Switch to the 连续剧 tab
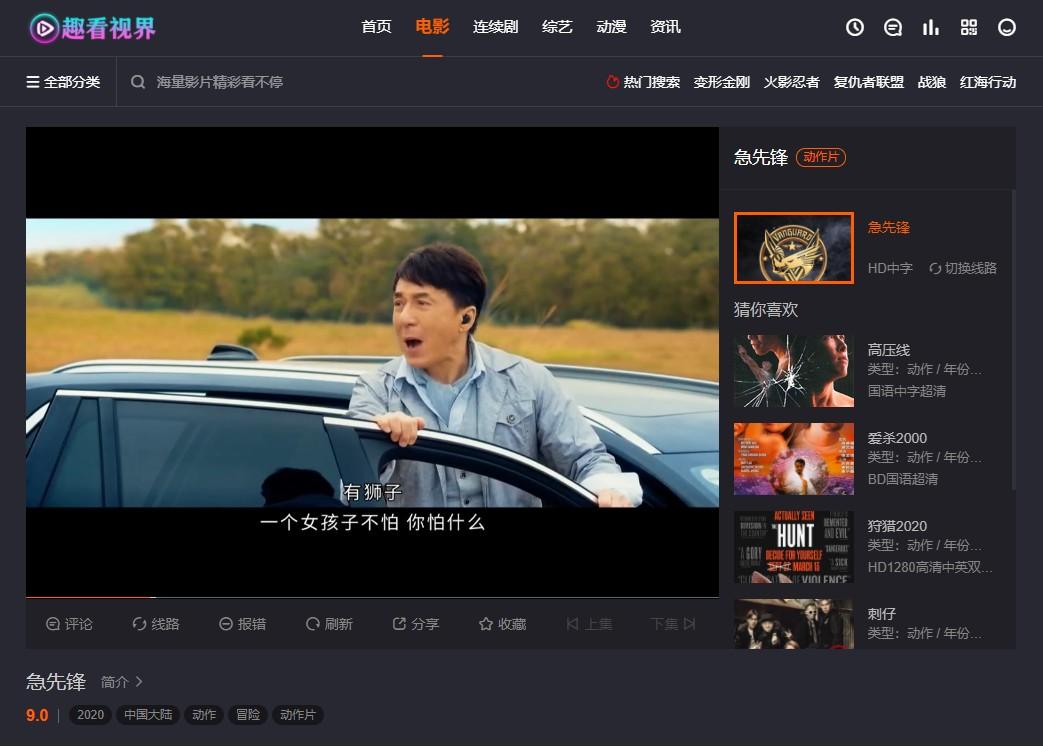The image size is (1043, 748). [x=496, y=27]
